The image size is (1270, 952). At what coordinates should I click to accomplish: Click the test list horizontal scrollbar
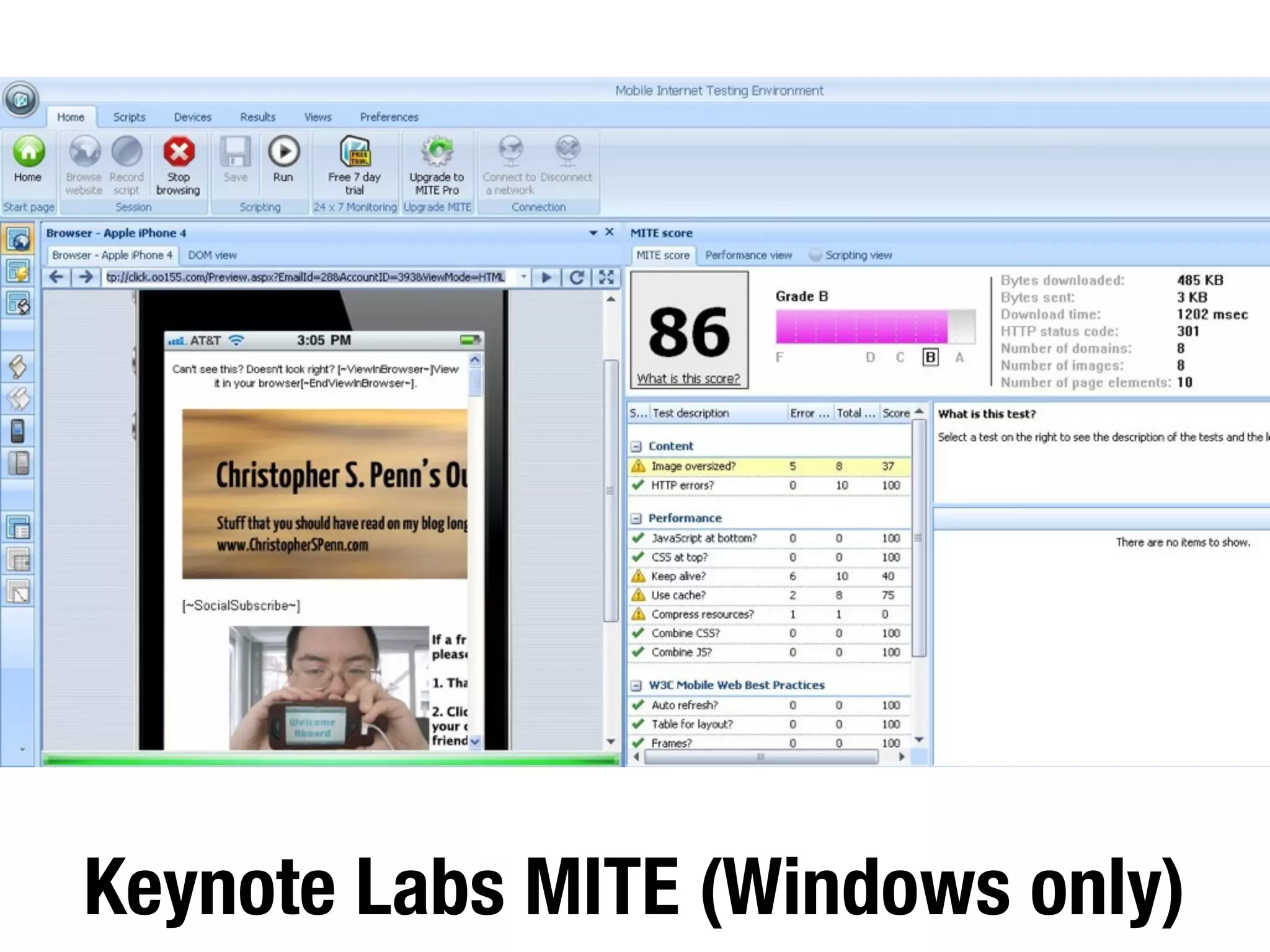click(760, 757)
